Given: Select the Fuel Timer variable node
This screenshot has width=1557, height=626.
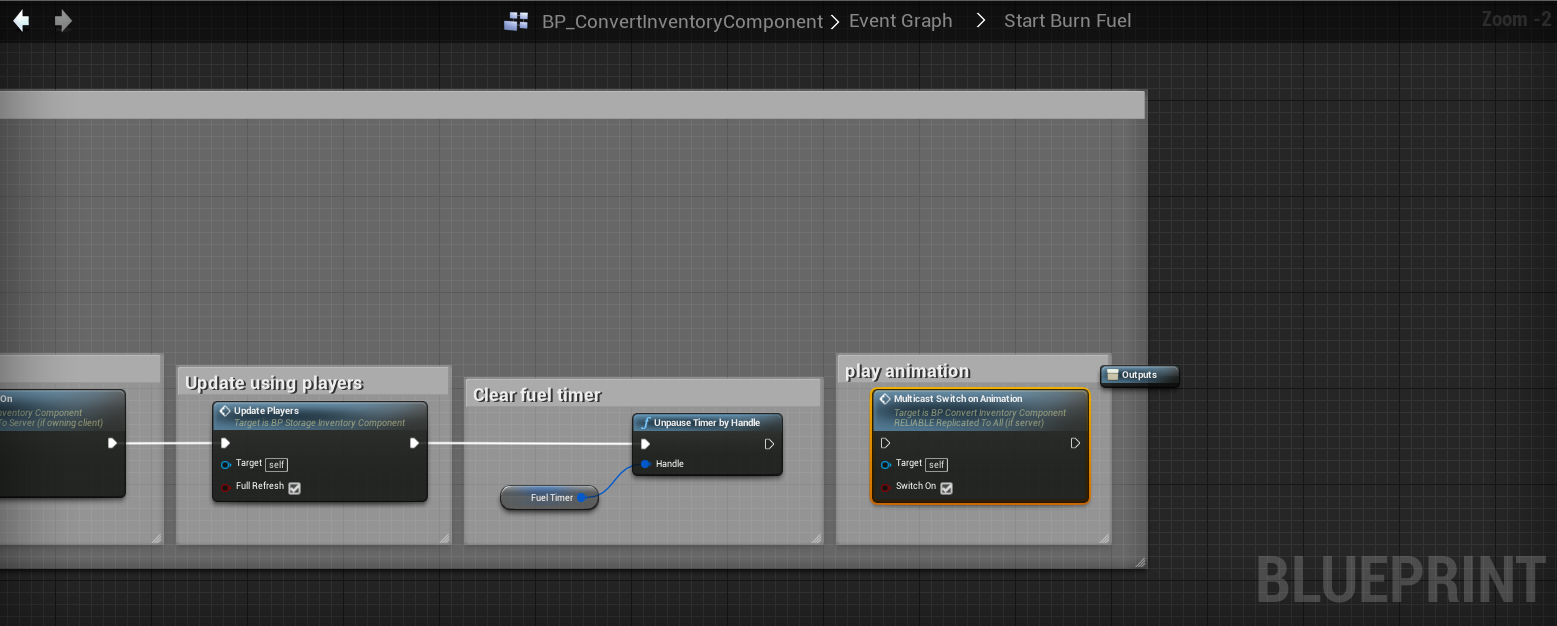Looking at the screenshot, I should pos(549,497).
